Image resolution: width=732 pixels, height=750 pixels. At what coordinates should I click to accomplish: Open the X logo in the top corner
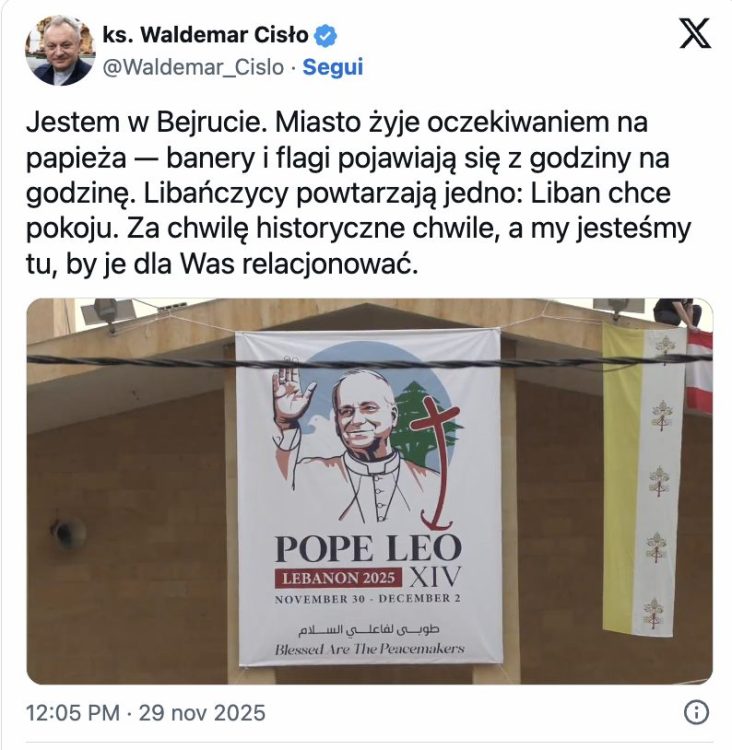[696, 33]
